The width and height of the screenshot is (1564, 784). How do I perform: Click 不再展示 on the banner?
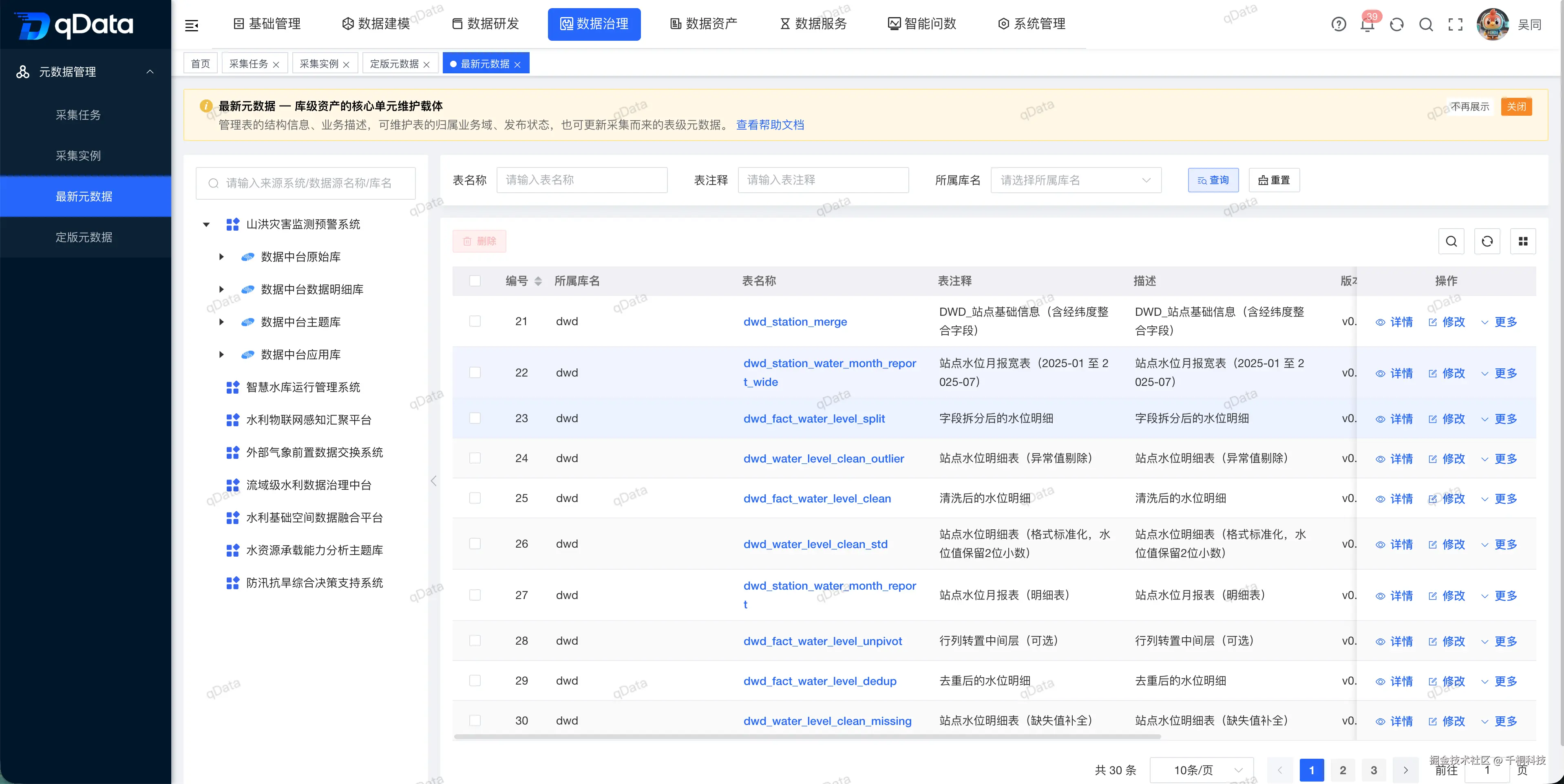click(x=1470, y=107)
